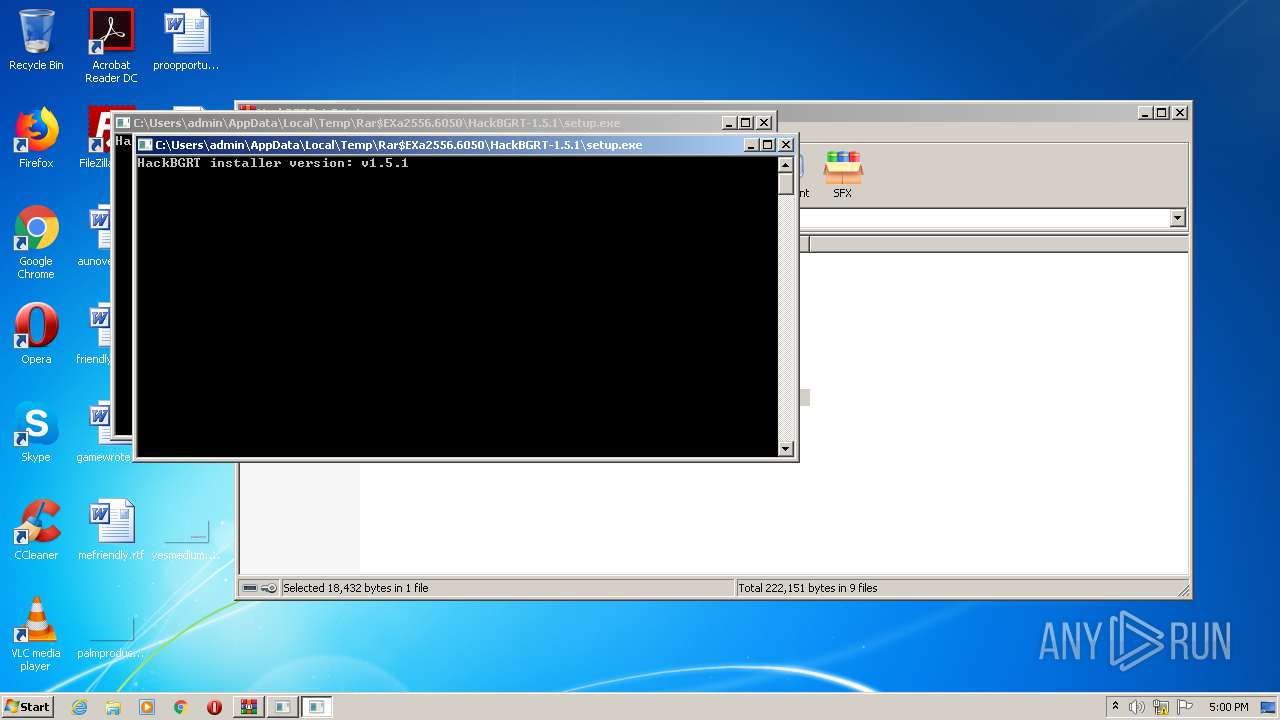
Task: Click 'HackBGRT installer version: v1.5.1' console text
Action: point(273,163)
